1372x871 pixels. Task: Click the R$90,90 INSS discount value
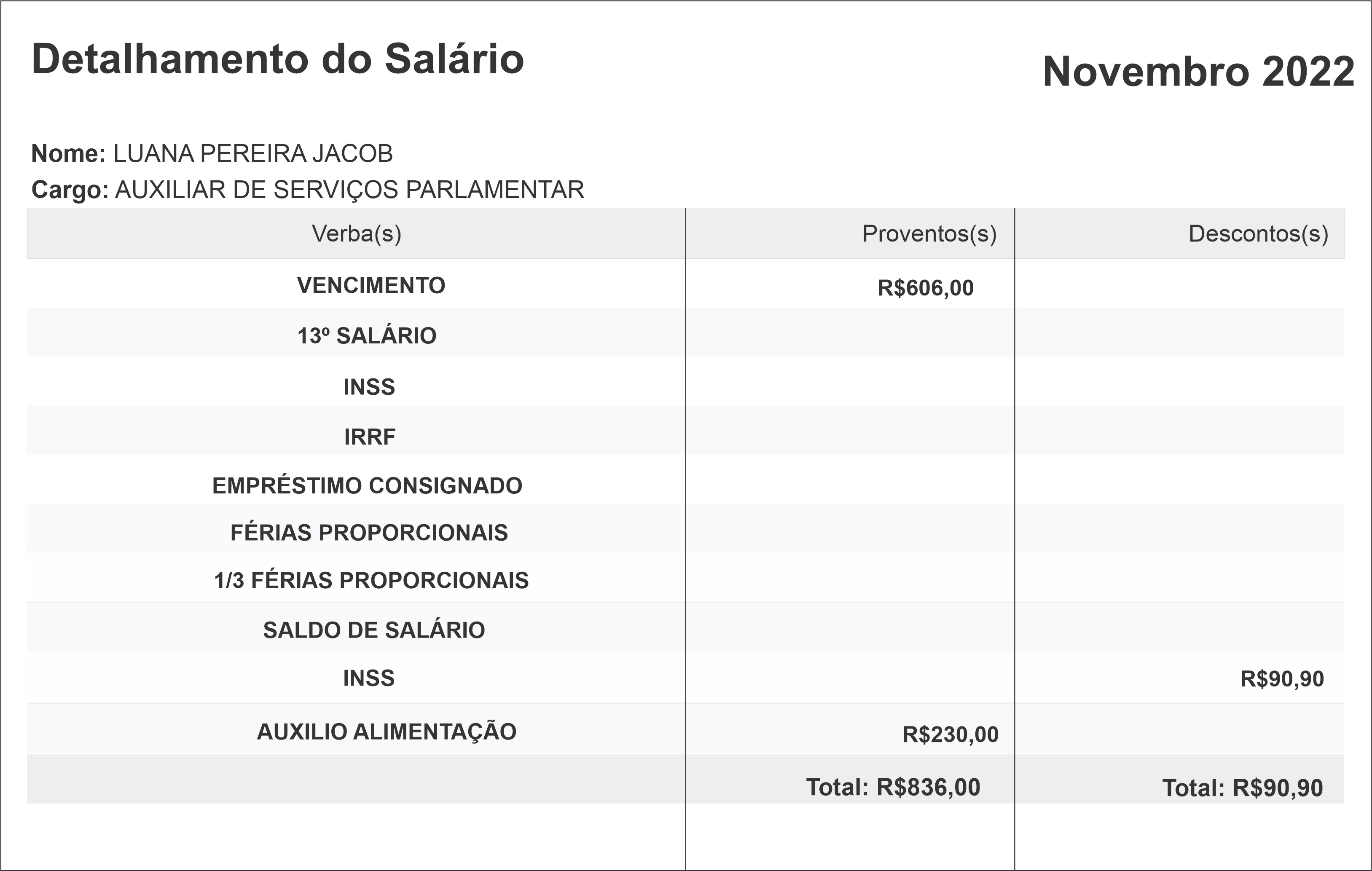coord(1282,679)
